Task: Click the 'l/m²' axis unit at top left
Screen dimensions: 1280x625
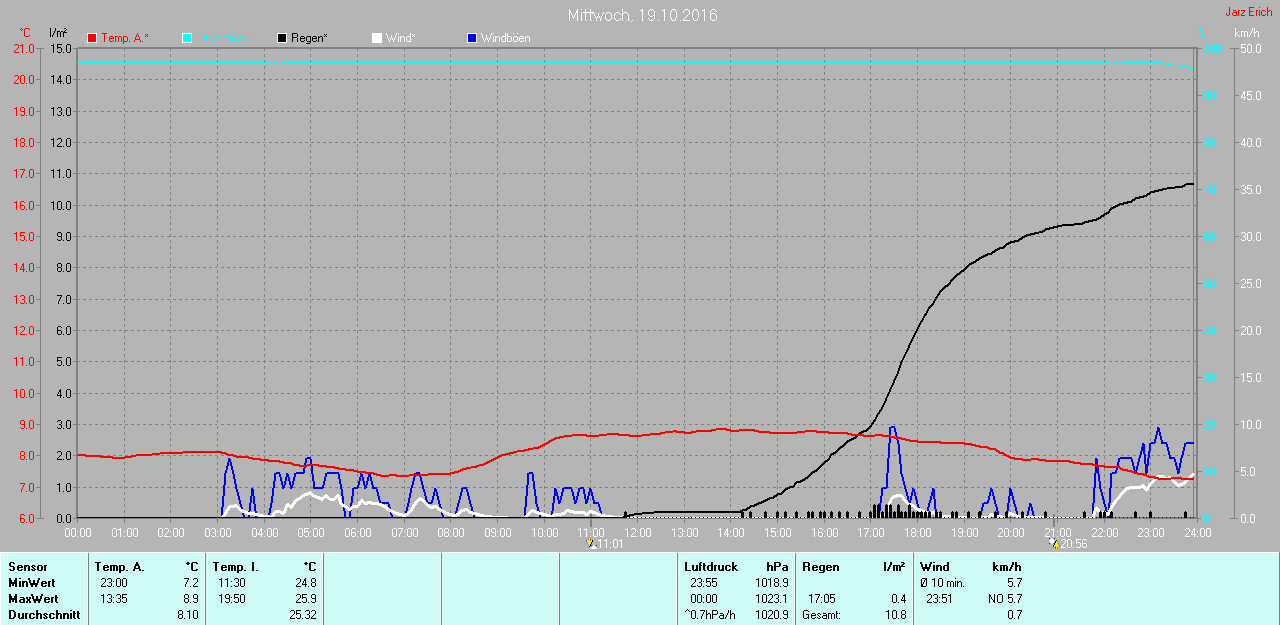Action: coord(58,33)
